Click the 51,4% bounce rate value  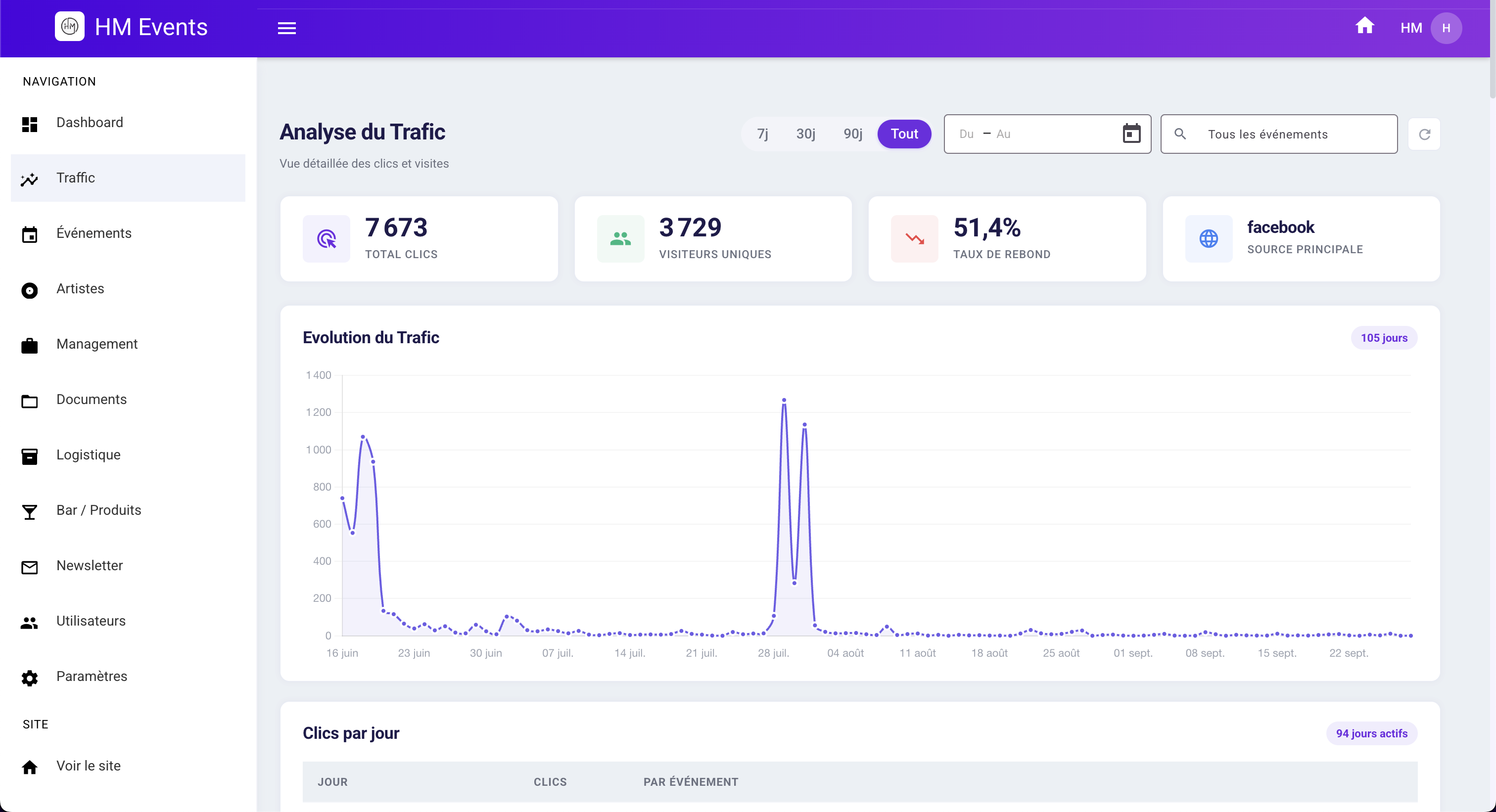(986, 227)
